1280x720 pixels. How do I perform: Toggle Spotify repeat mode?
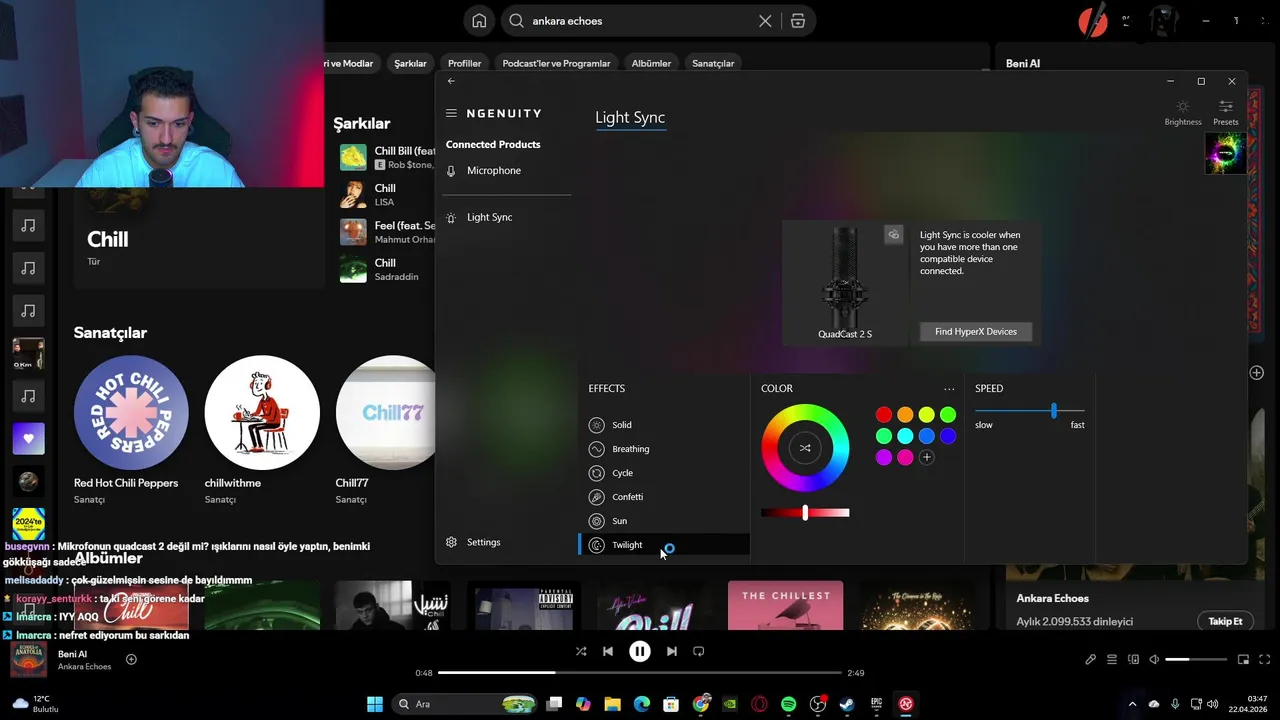(x=699, y=651)
